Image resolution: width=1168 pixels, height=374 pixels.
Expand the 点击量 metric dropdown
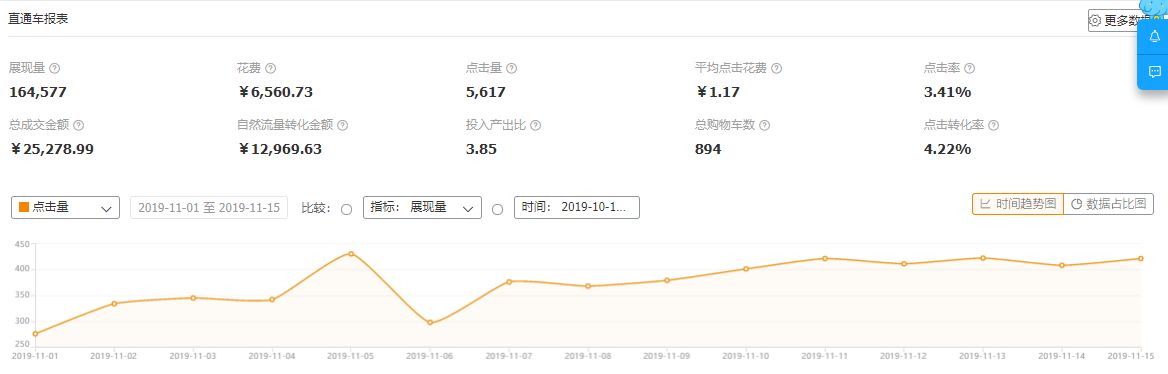click(66, 208)
